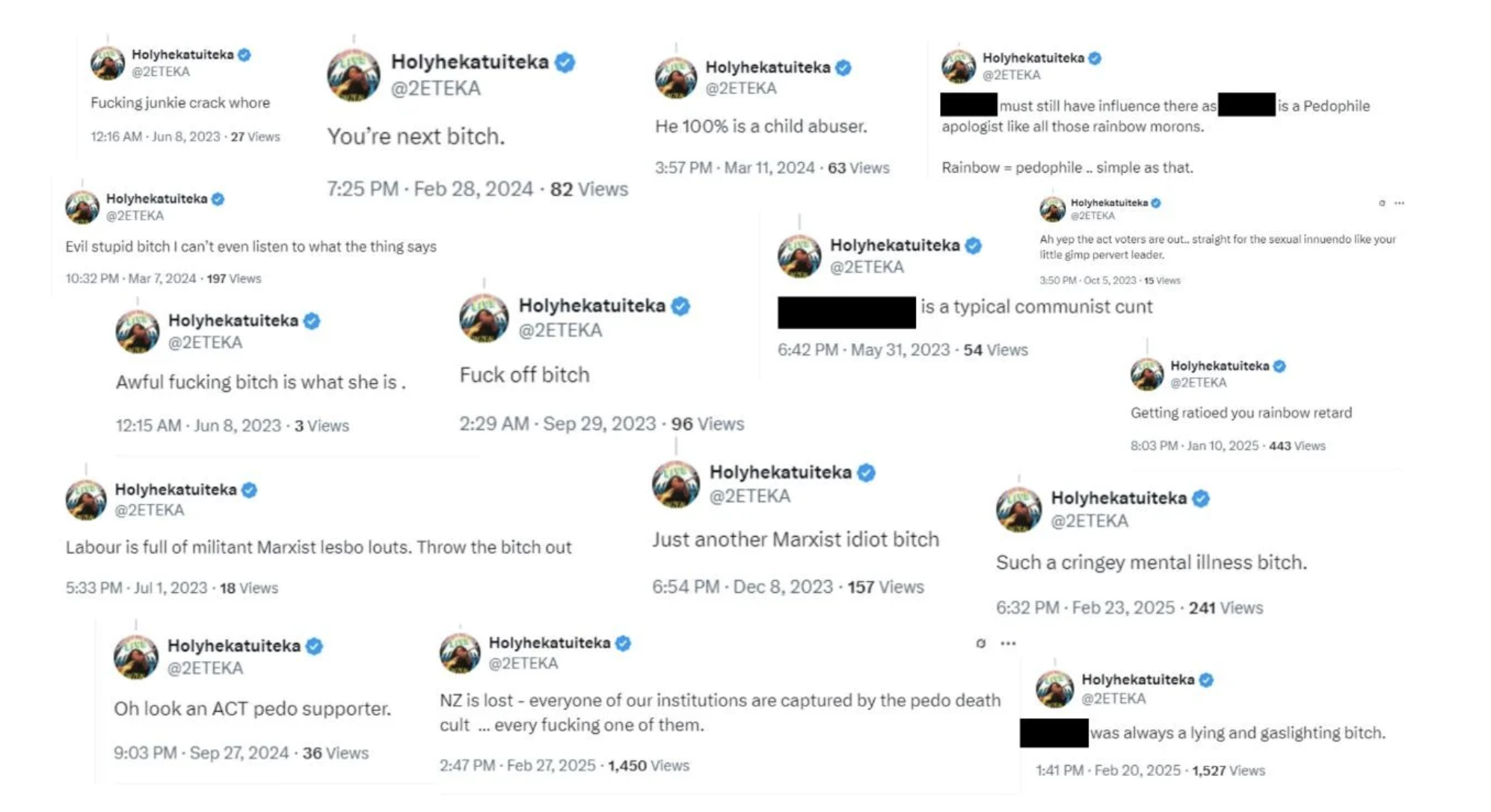The width and height of the screenshot is (1491, 812).
Task: Click the verified badge on the May 31, 2023 tweet
Action: (973, 245)
